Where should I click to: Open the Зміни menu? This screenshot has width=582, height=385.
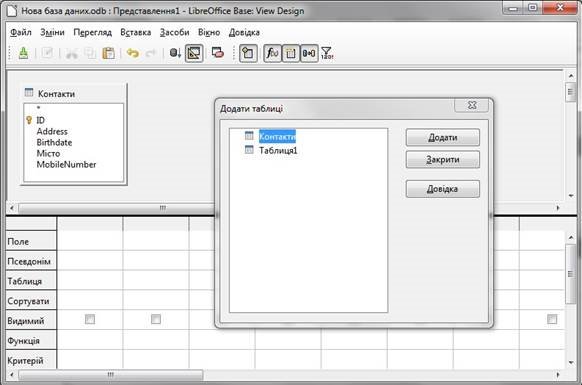pos(52,32)
